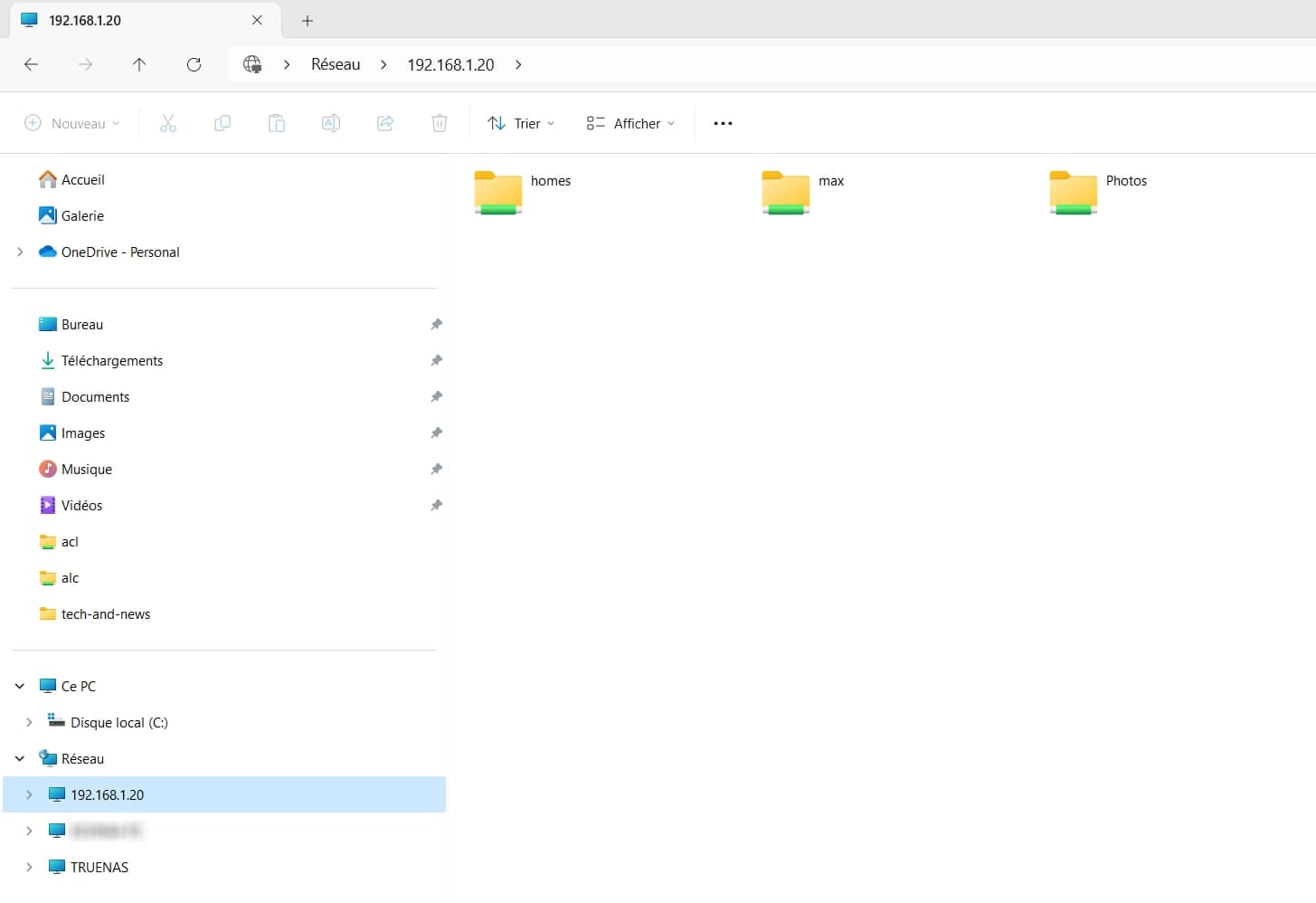1316x903 pixels.
Task: Go up one directory level
Action: 139,64
